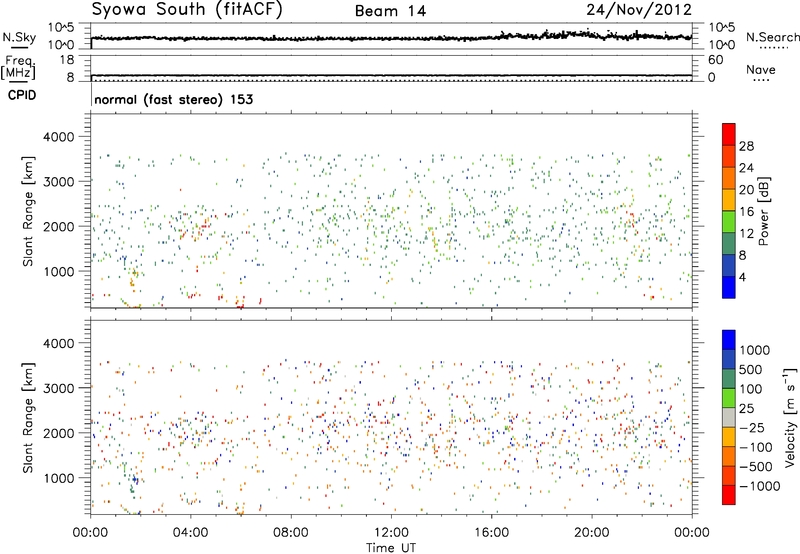Click the '-1000' value on Velocity scale
This screenshot has height=554, width=800.
pos(760,486)
